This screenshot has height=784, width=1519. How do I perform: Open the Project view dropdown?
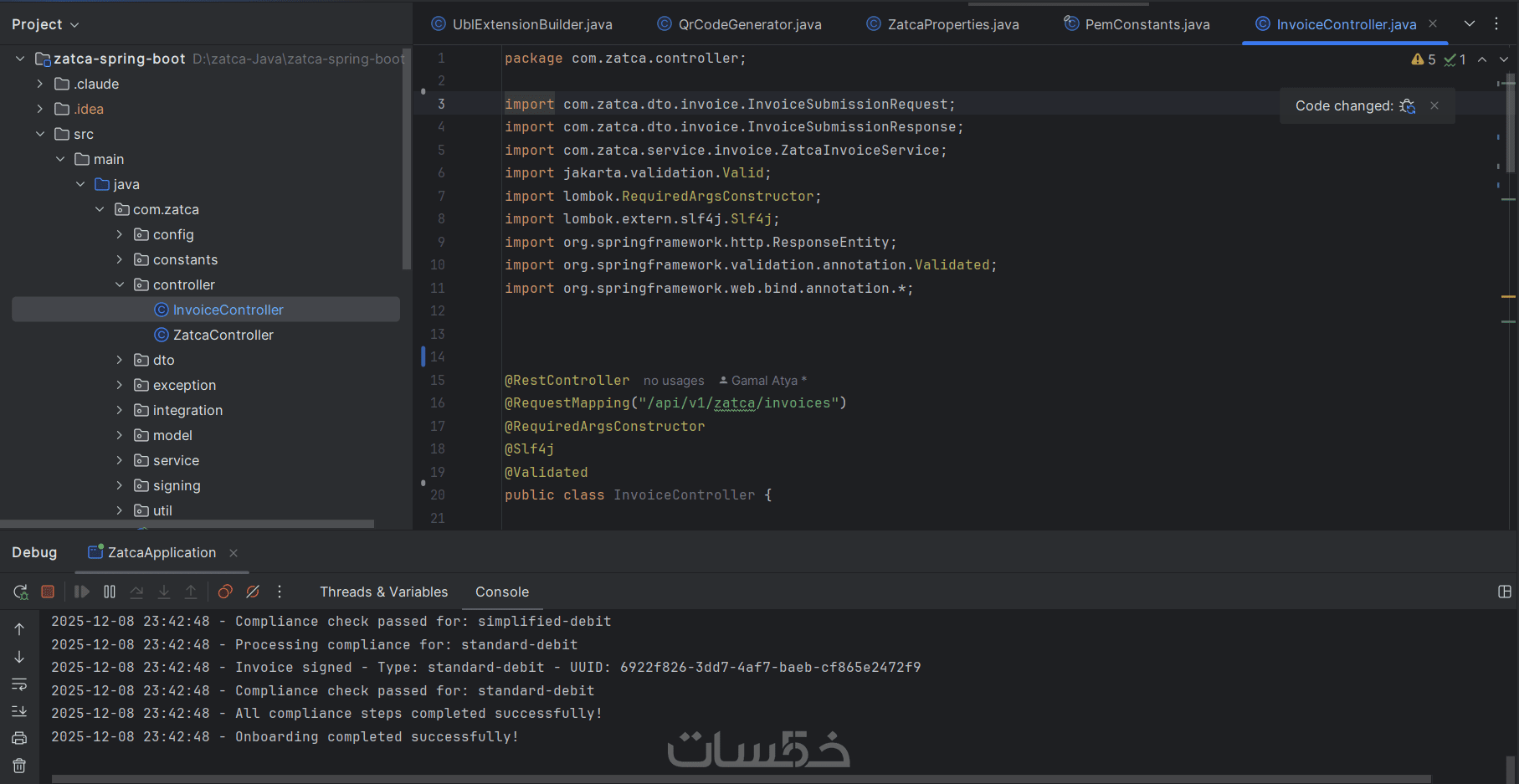pos(45,24)
